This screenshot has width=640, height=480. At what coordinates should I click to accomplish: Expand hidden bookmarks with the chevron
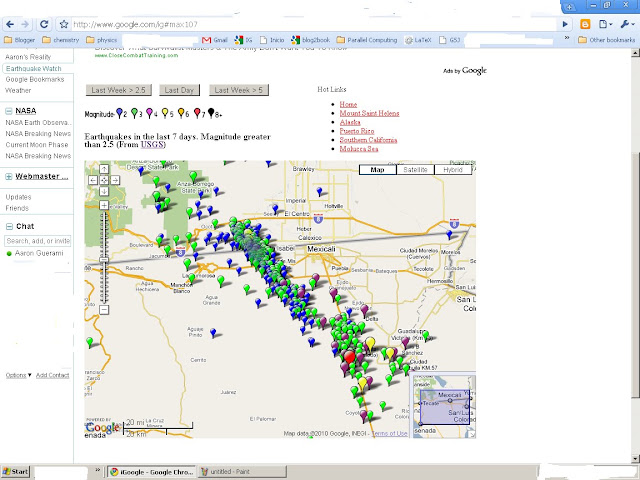coord(567,38)
